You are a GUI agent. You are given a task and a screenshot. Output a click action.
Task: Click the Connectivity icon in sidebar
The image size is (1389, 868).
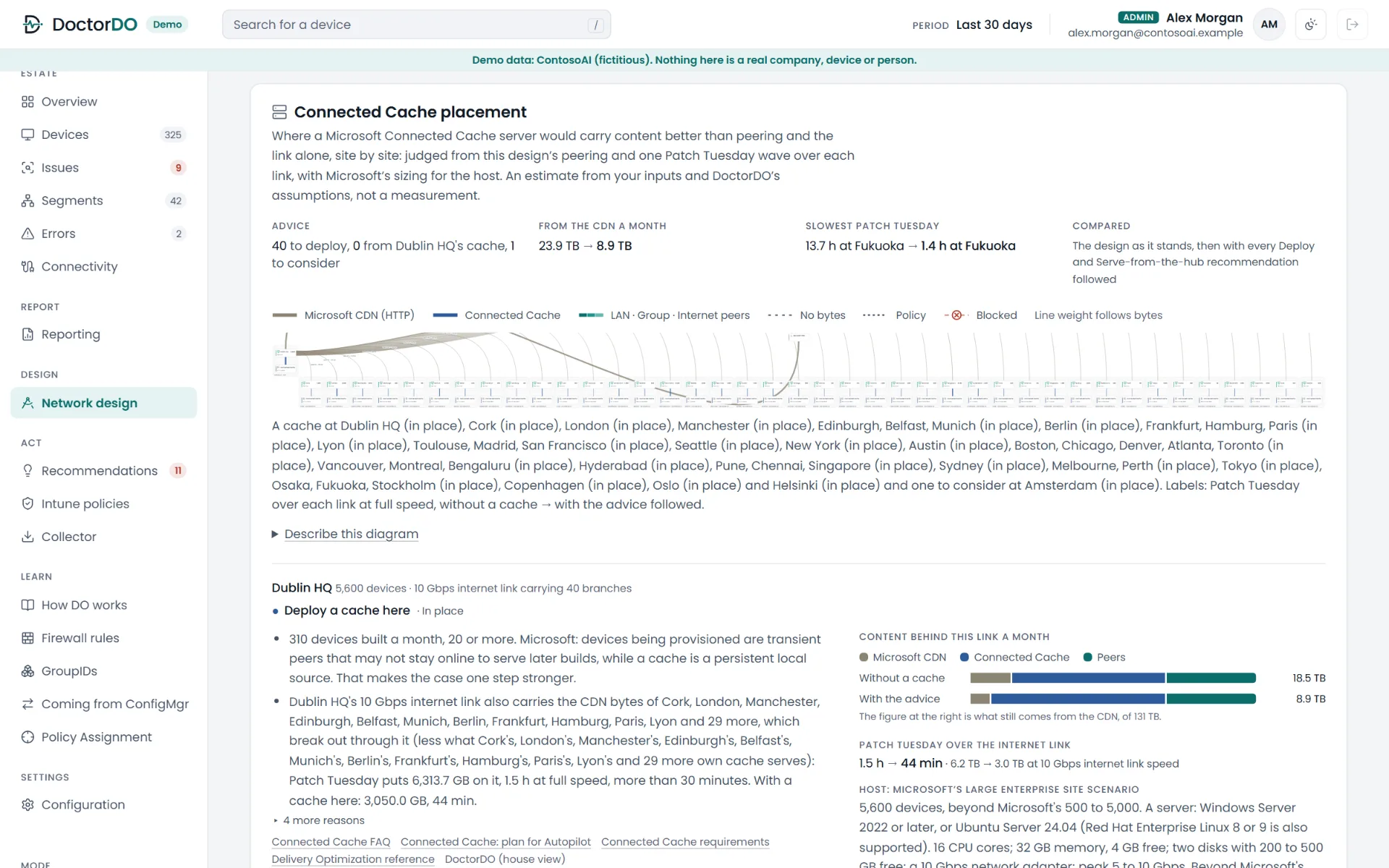27,267
